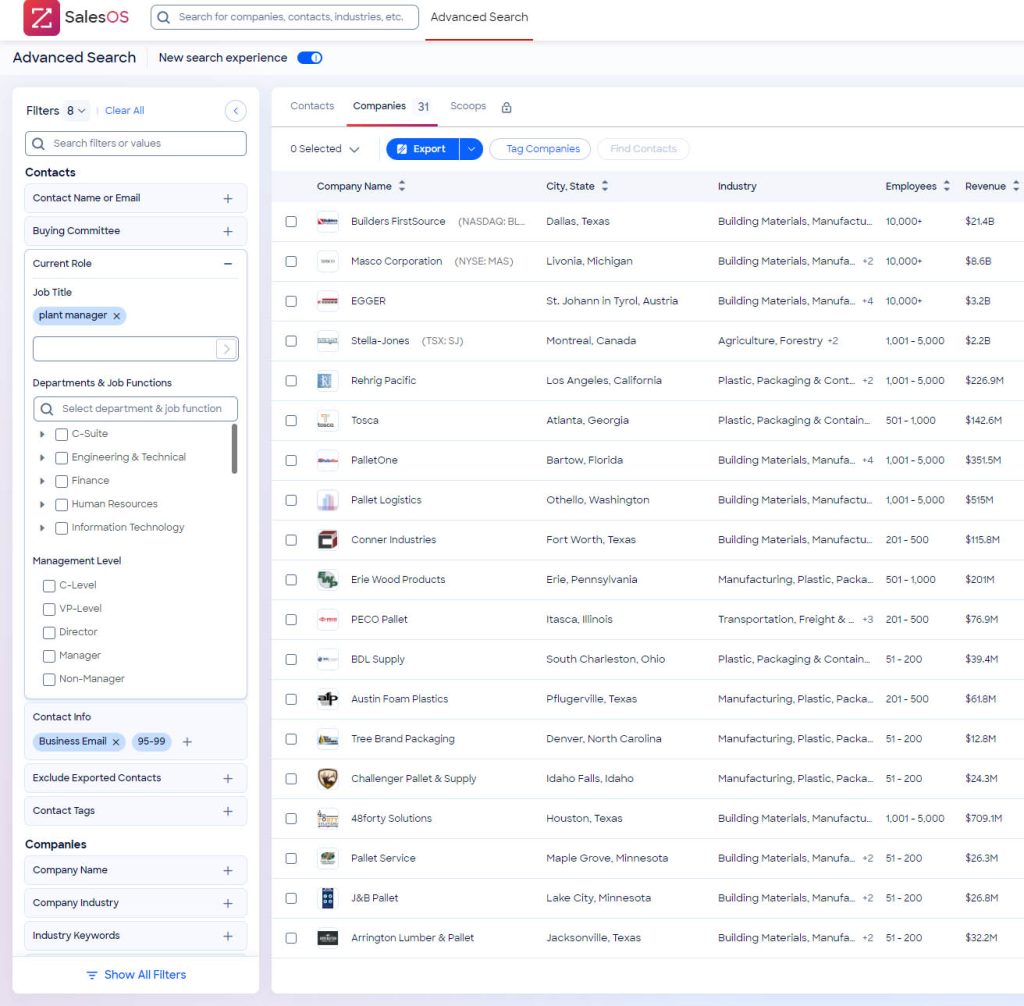The height and width of the screenshot is (1006, 1024).
Task: Click plus icon next to Buying Committee
Action: tap(228, 231)
